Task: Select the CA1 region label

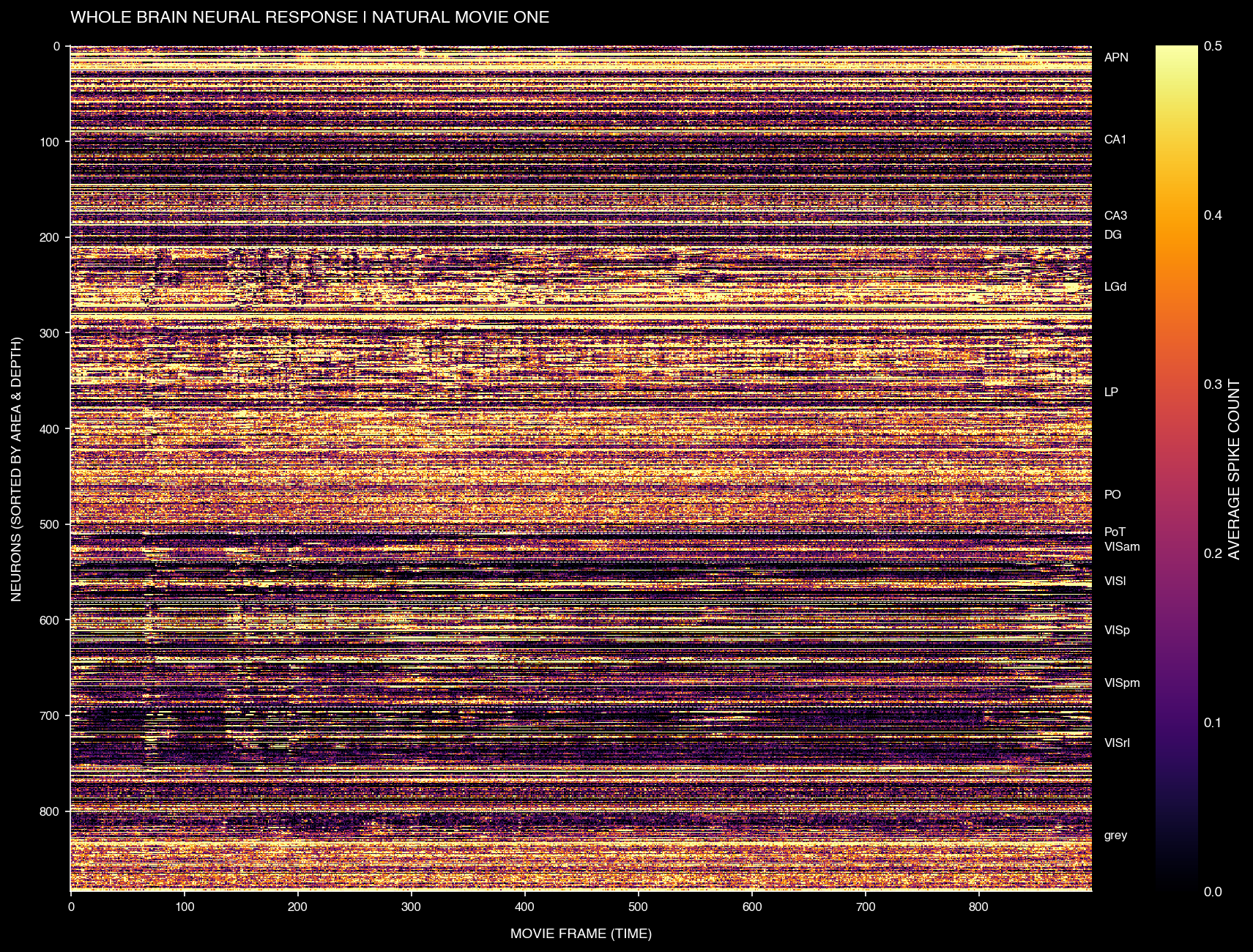Action: [1115, 140]
